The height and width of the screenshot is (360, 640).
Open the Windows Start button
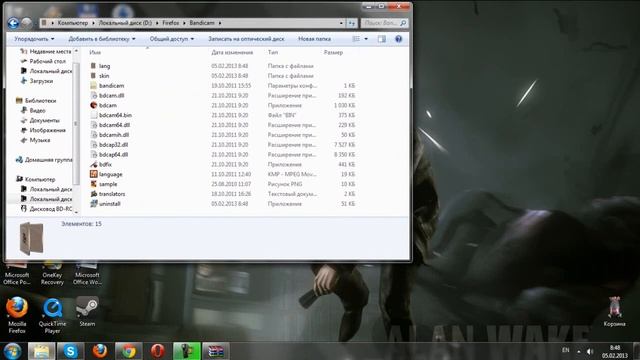click(x=12, y=351)
